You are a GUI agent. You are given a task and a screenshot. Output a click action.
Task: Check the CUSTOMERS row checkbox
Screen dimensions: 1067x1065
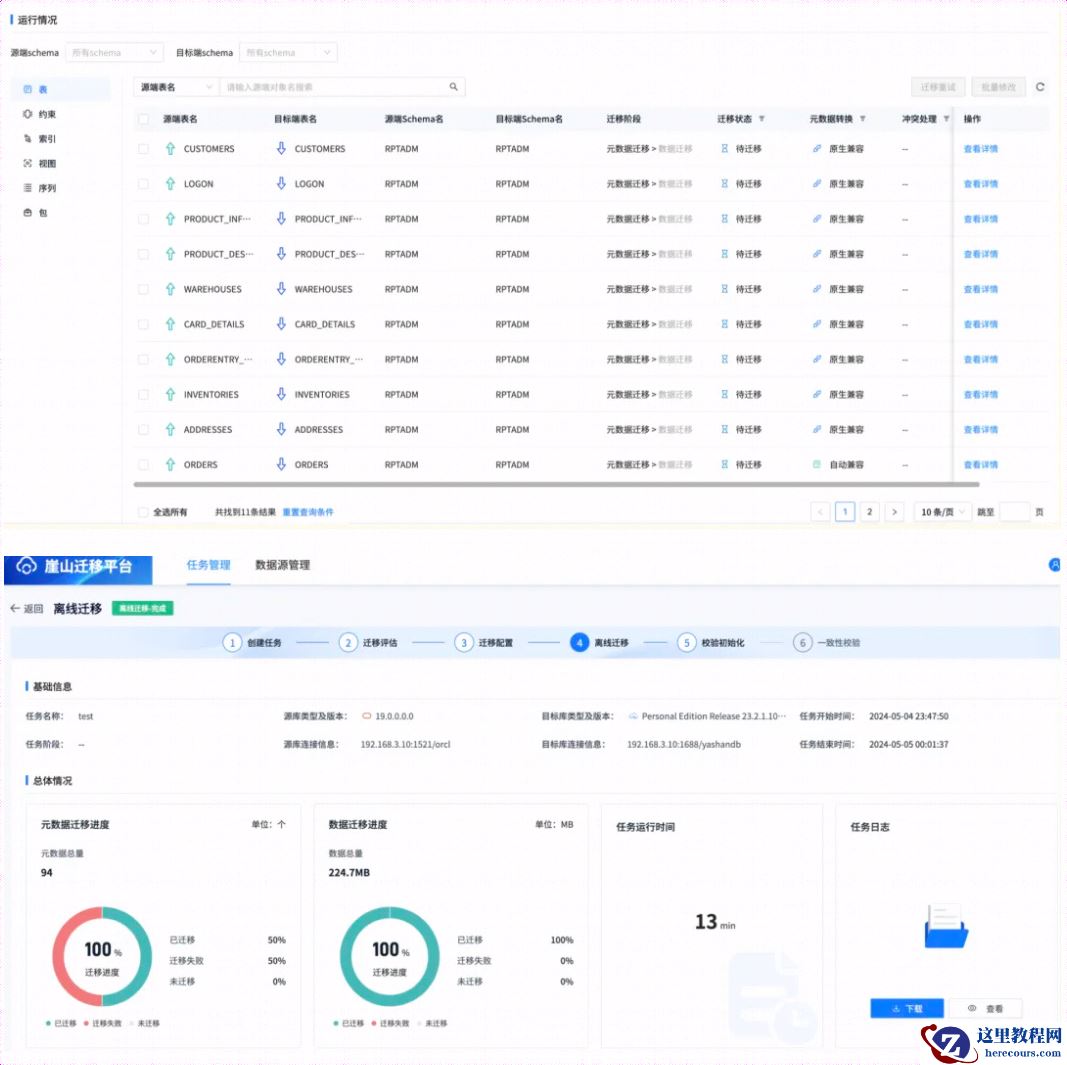pyautogui.click(x=144, y=148)
